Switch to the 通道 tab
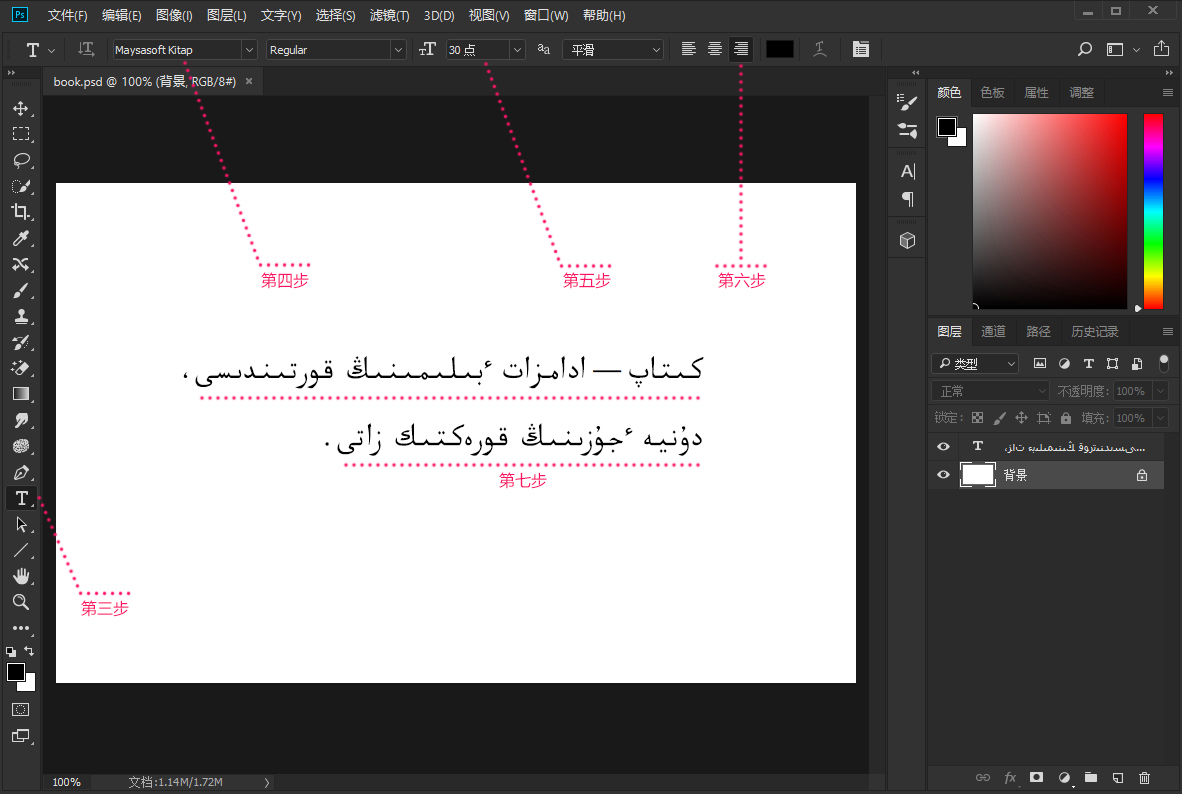This screenshot has height=794, width=1182. point(993,332)
